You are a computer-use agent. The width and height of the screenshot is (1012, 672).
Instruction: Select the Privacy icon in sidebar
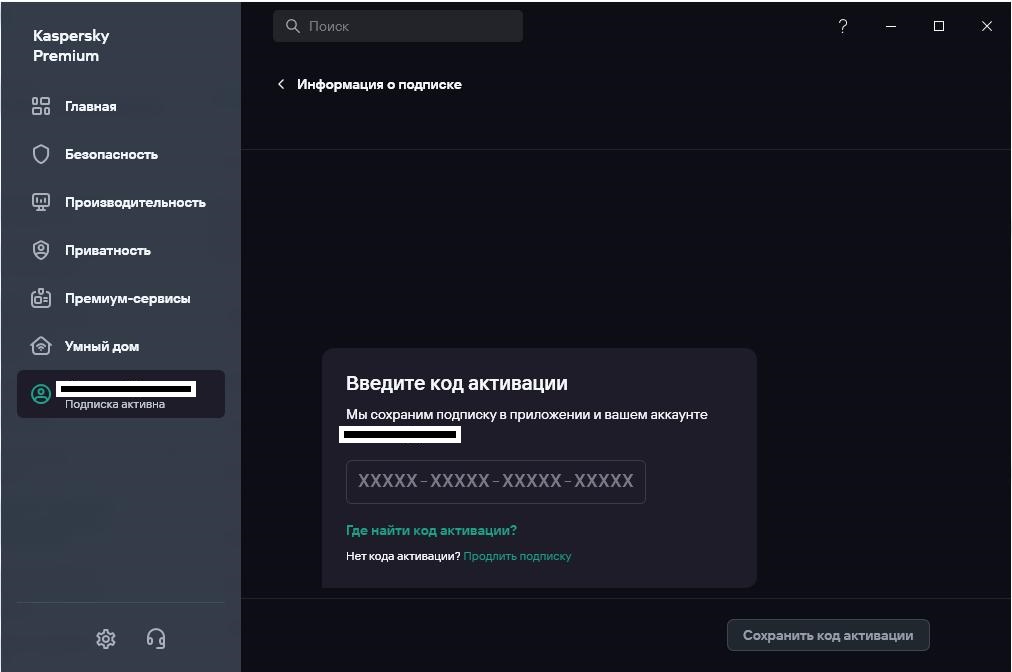point(41,250)
